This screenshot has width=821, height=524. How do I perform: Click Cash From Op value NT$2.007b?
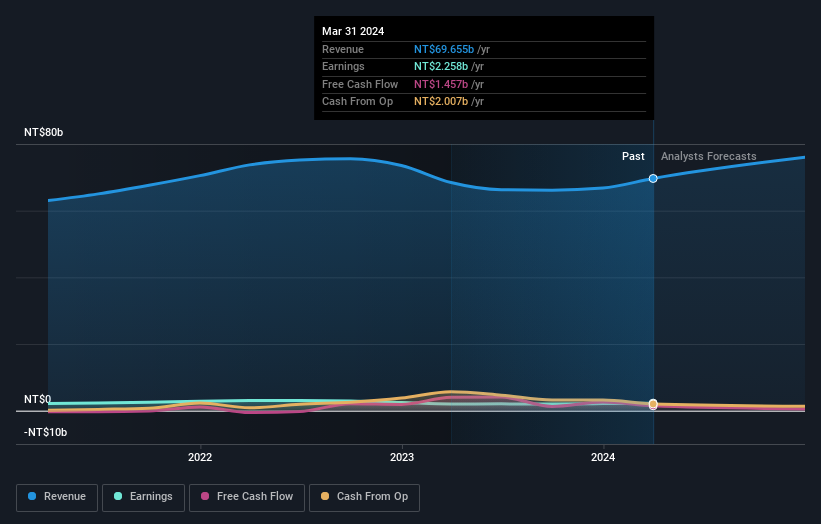(x=441, y=102)
